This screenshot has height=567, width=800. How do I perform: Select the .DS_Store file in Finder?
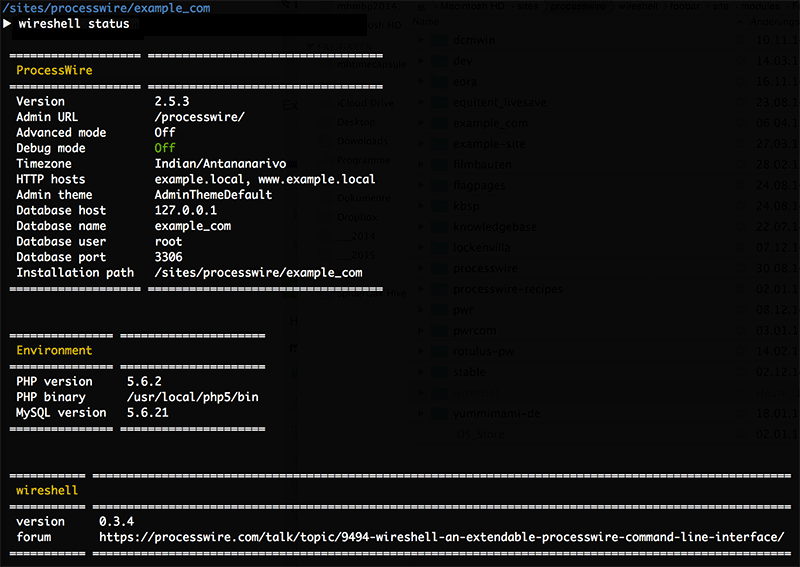[x=479, y=434]
